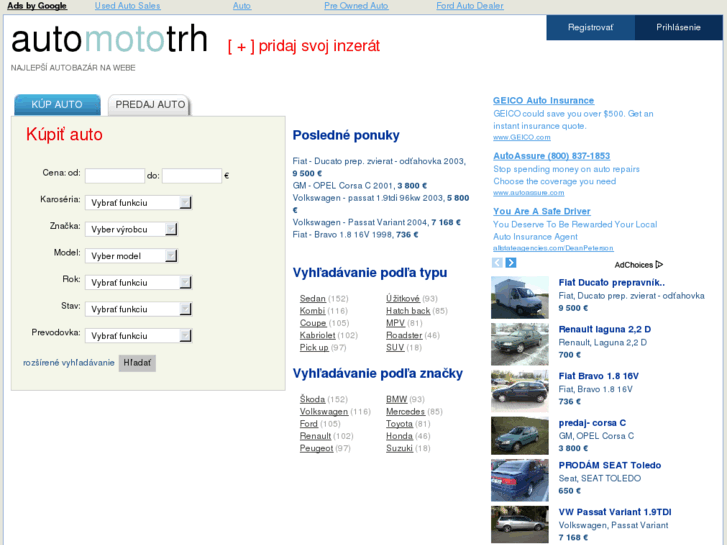Filter by Kabriolet body type
This screenshot has height=545, width=727.
click(x=317, y=335)
